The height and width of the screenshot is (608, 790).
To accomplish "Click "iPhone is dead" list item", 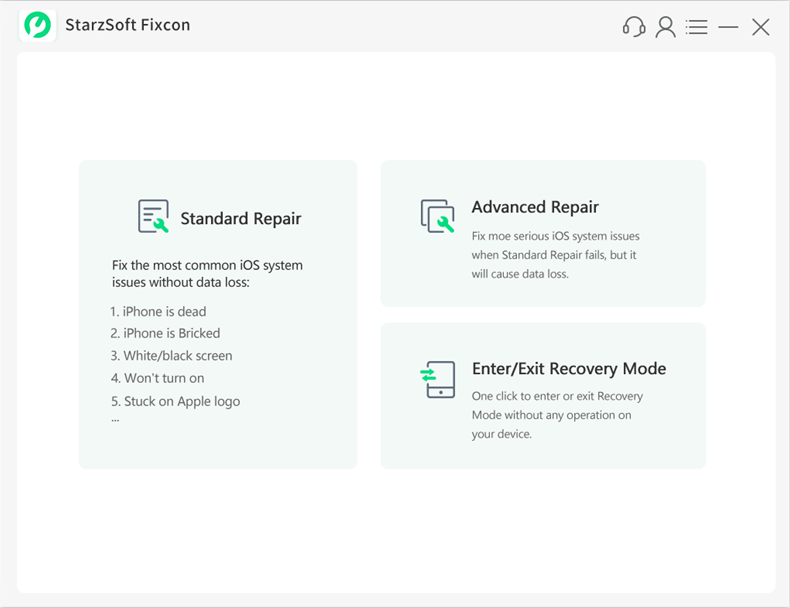I will pyautogui.click(x=158, y=312).
